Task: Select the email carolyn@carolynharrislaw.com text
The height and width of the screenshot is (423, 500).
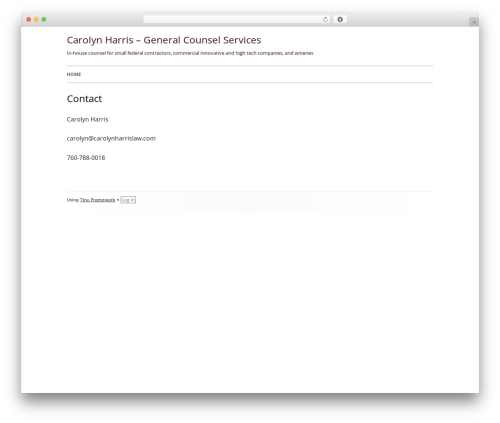Action: coord(111,138)
